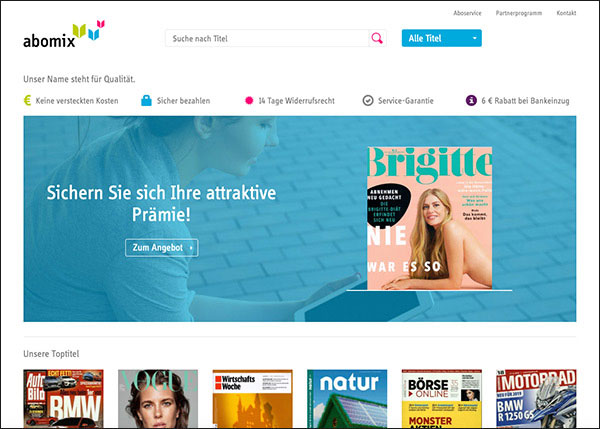Click the Service-Garantie checkmark icon
Screen dimensions: 600x429
pos(368,101)
